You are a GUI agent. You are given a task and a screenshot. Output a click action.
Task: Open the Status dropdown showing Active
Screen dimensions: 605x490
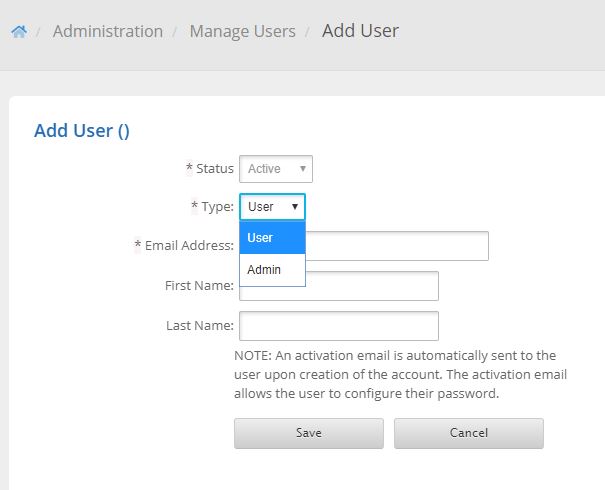pos(276,169)
